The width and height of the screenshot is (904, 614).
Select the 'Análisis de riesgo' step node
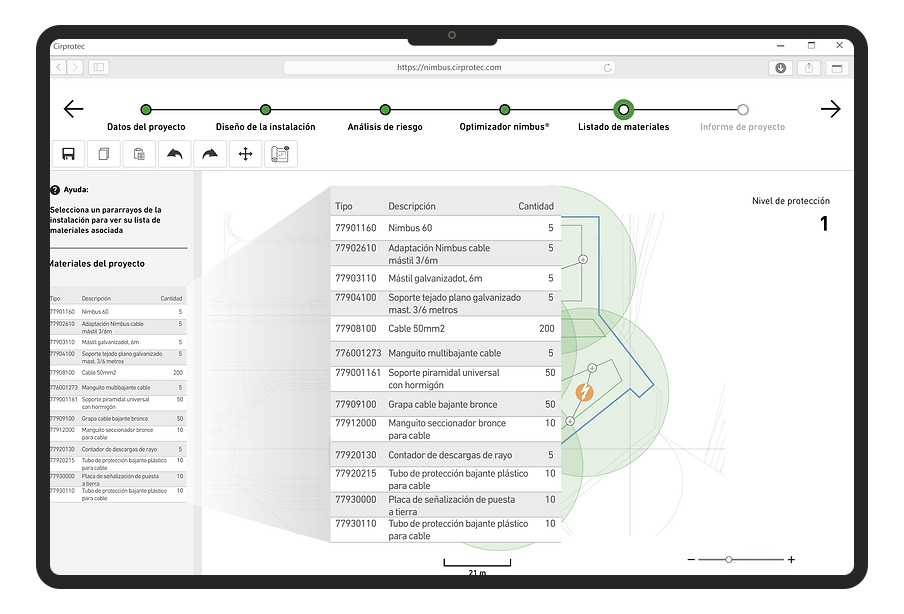point(385,110)
